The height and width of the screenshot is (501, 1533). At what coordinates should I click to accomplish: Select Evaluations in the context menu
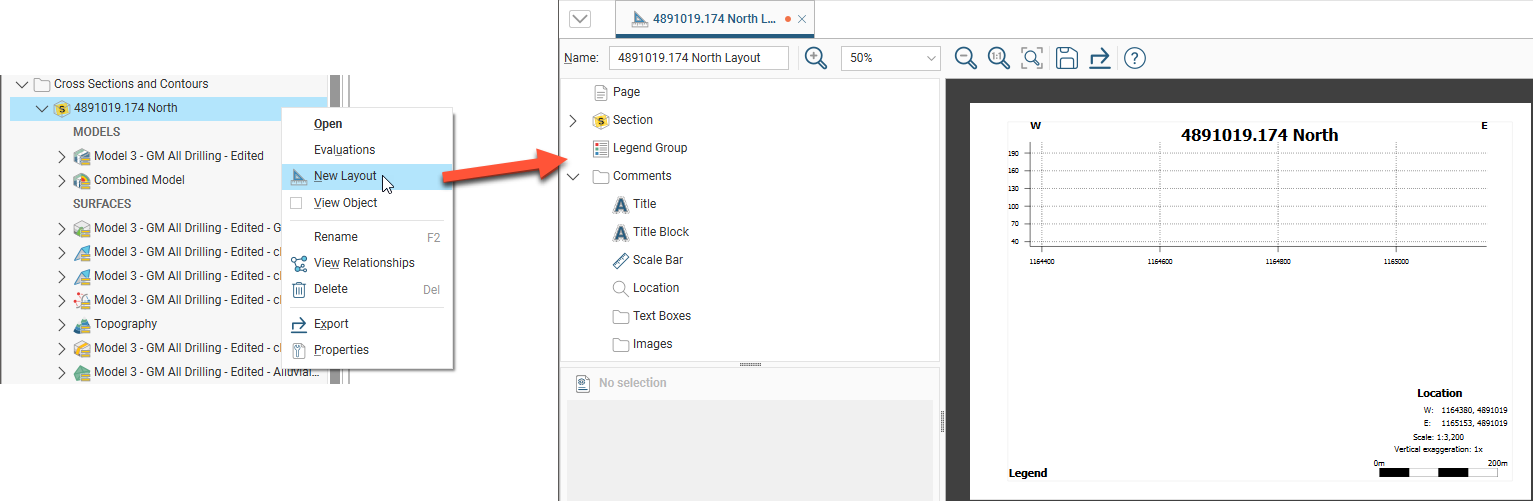[x=344, y=150]
